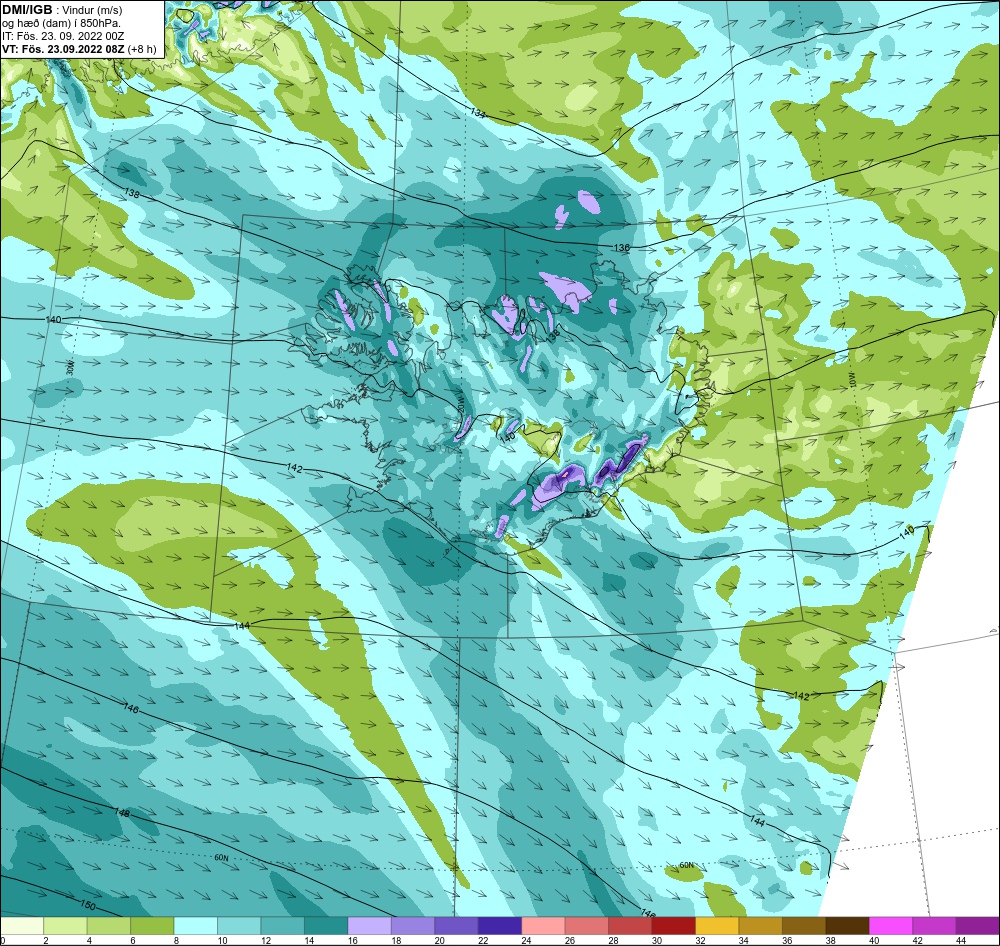Screen dimensions: 1000x946
Task: Pick the 22–24 m/s dark indigo legend swatch
Action: point(499,926)
